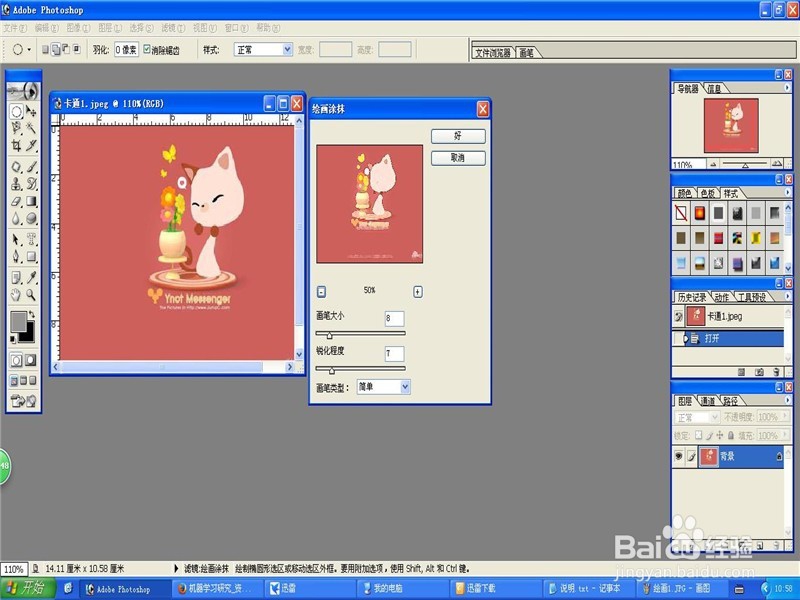Select the Move tool

[31, 111]
